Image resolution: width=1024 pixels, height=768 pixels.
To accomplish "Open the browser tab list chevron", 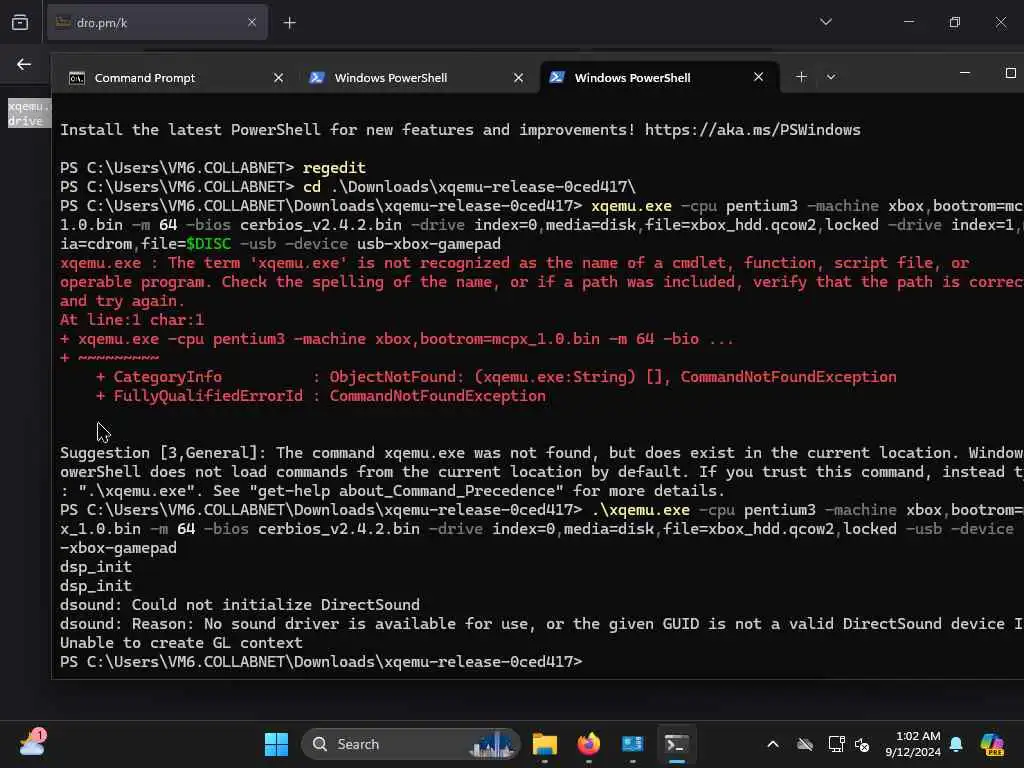I will tap(825, 22).
